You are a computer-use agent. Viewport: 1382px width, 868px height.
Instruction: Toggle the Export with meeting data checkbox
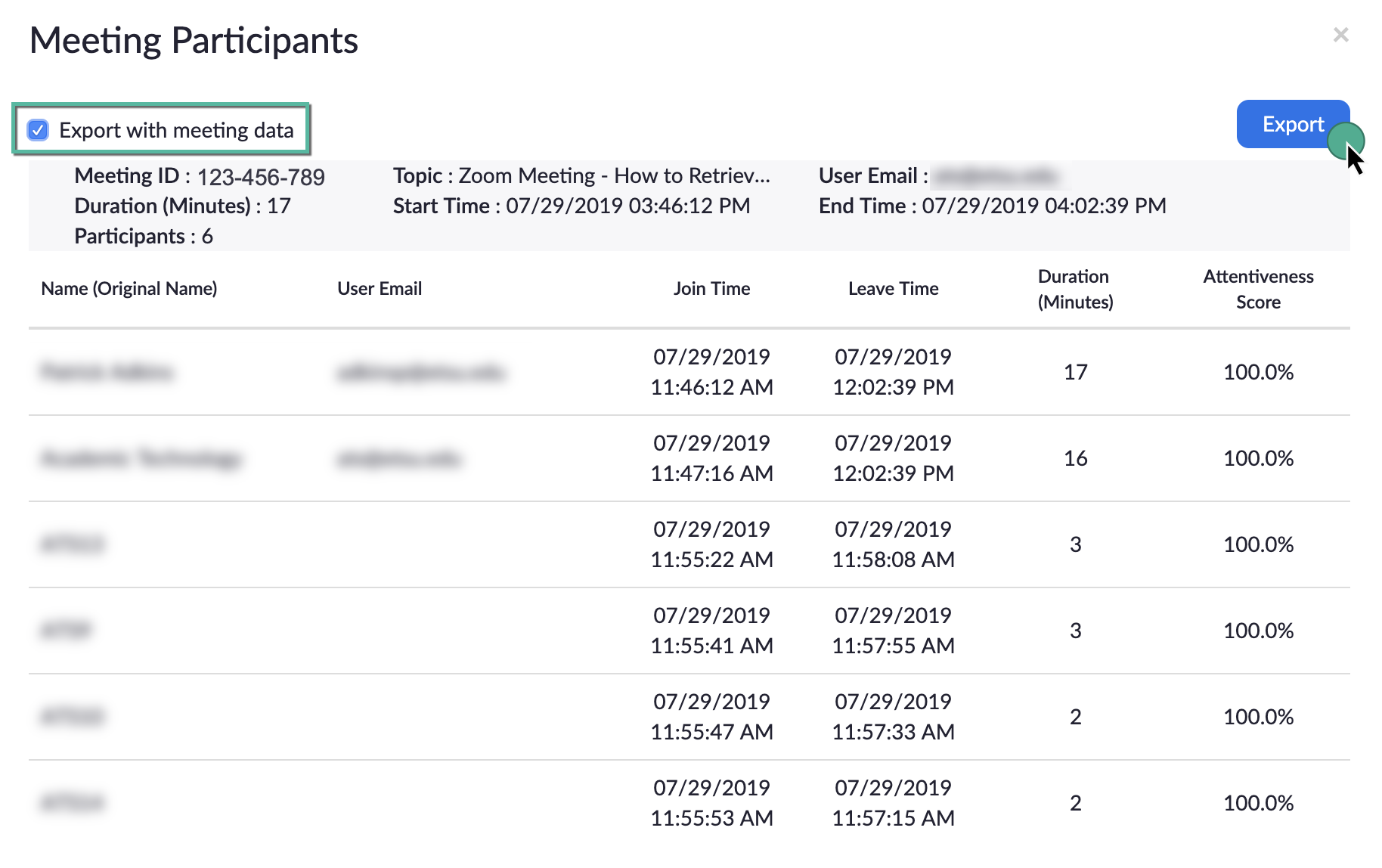[x=39, y=130]
